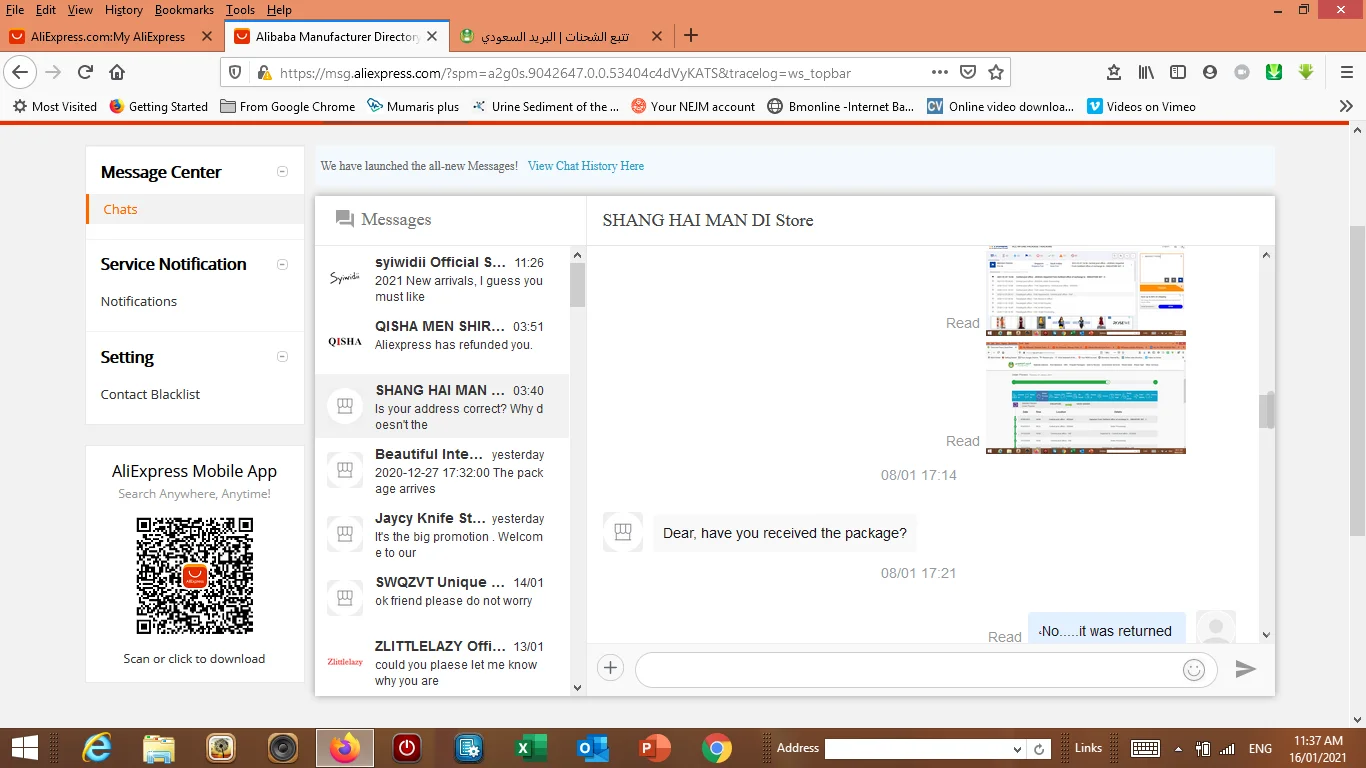The image size is (1366, 768).
Task: Open a new browser tab
Action: [x=690, y=36]
